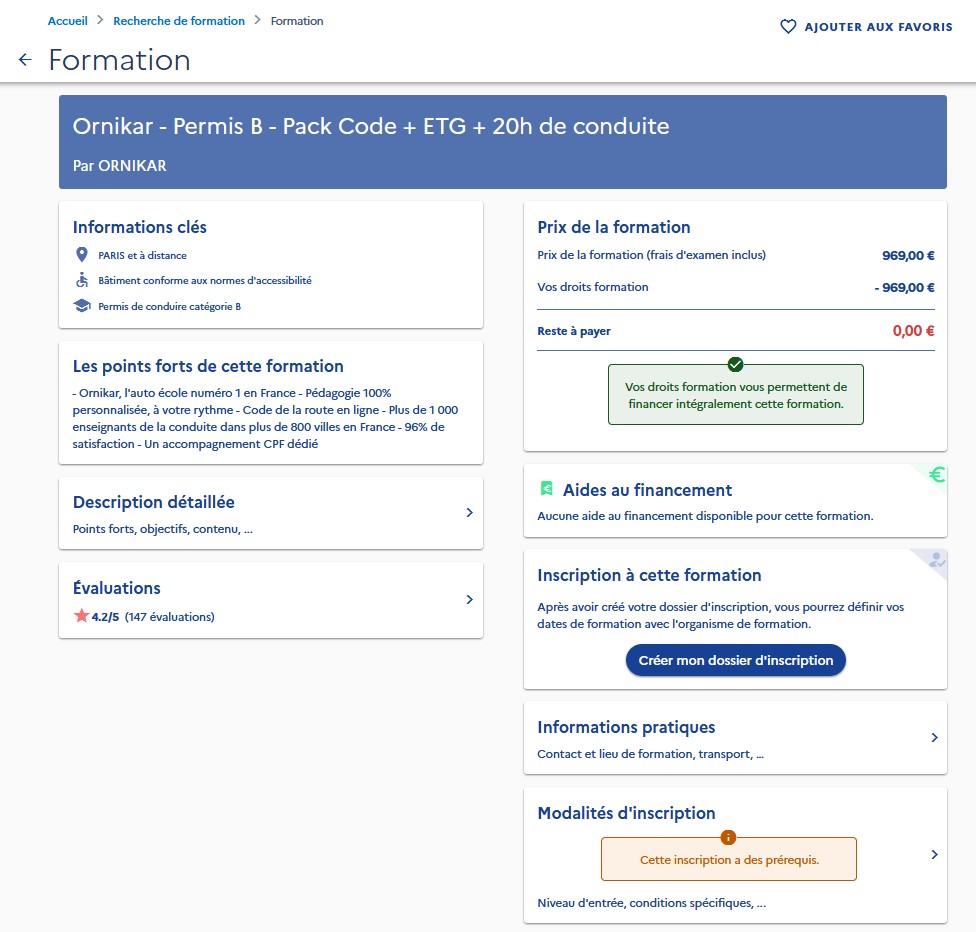Click 'Bâtiment conforme aux normes d'accessibilité' text
Screen dimensions: 976x932
click(x=205, y=280)
